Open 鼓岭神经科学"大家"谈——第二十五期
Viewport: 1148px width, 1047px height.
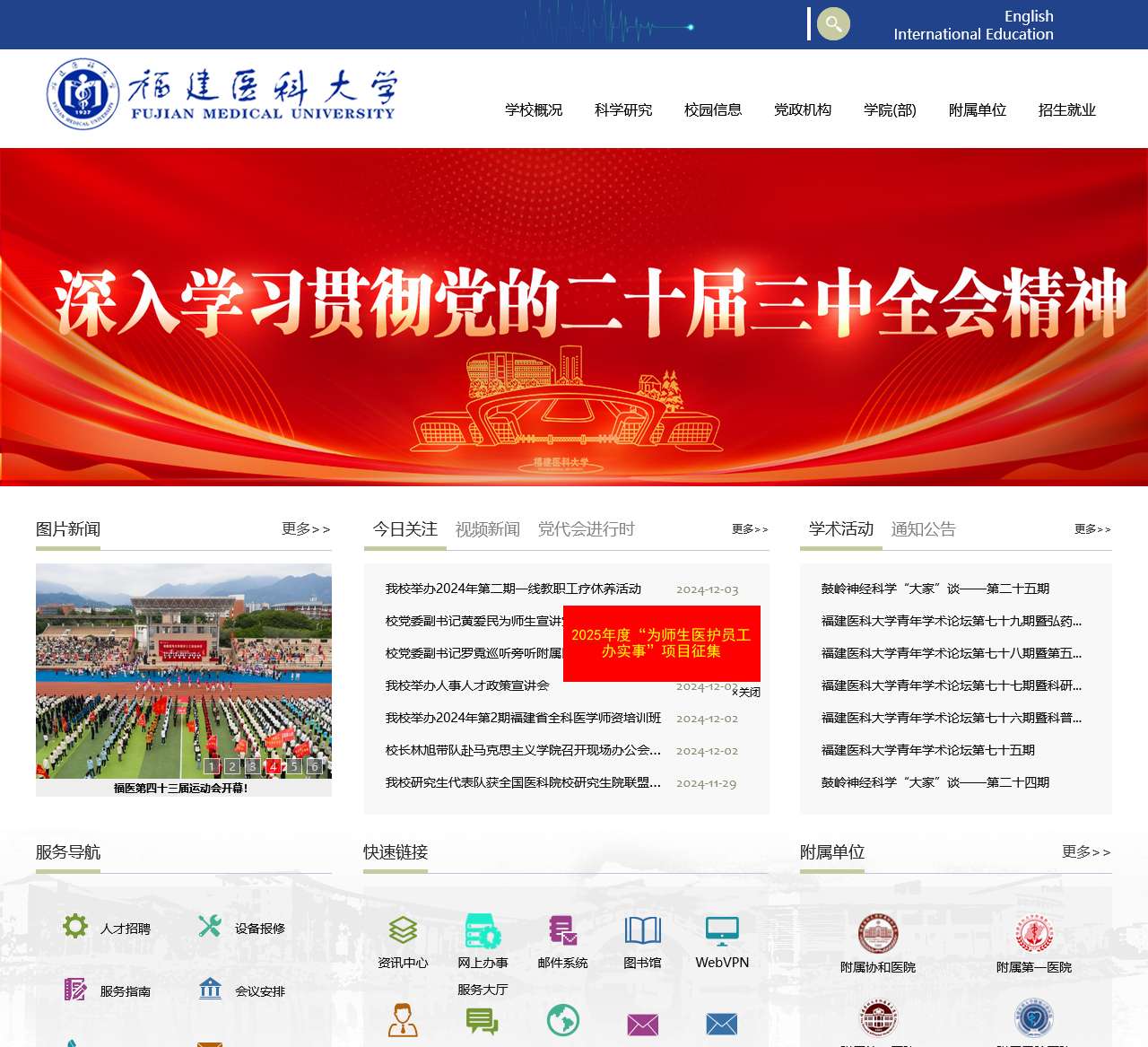(x=935, y=589)
